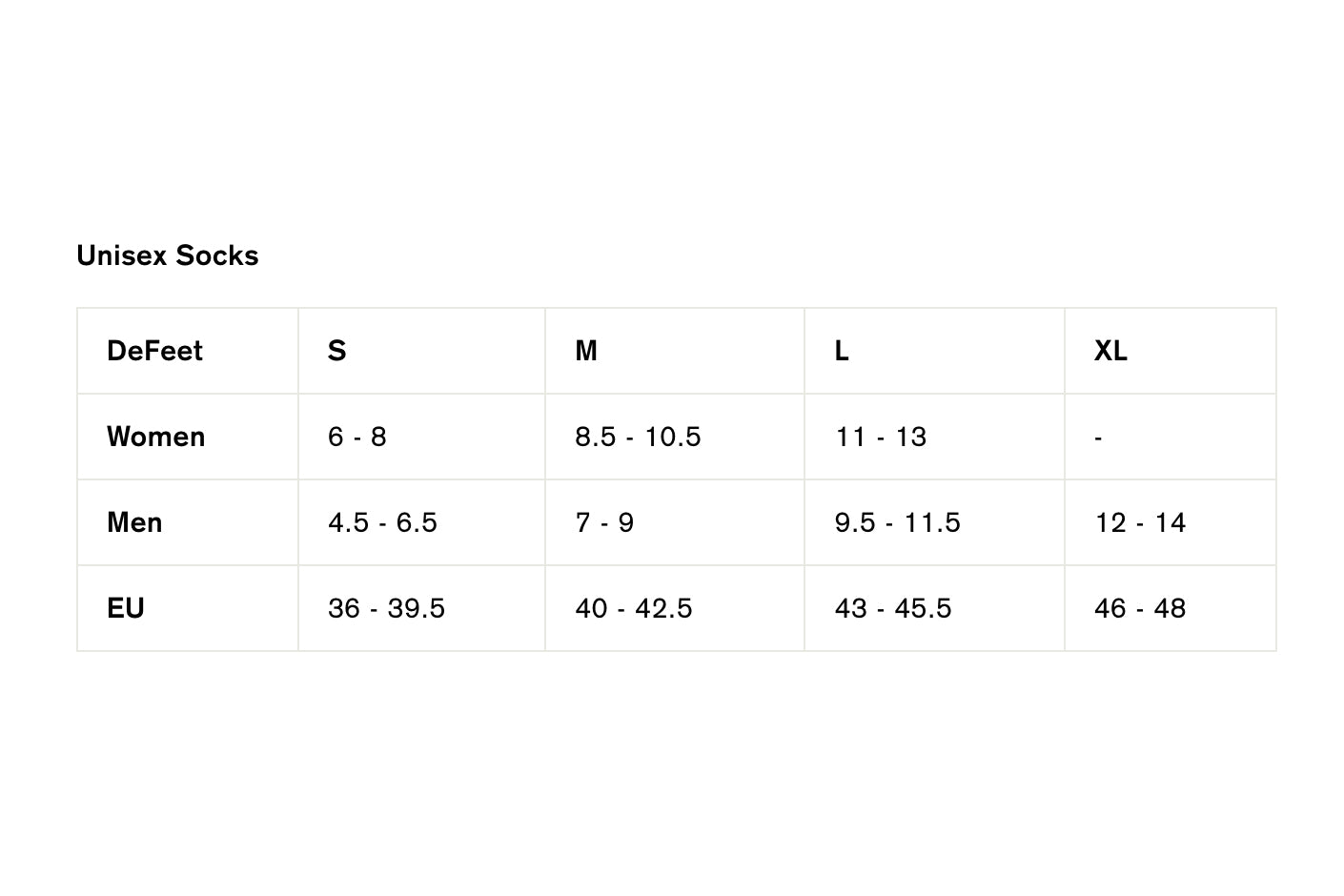Click Men's large size 9.5 - 11.5
This screenshot has height=896, width=1344.
point(897,522)
